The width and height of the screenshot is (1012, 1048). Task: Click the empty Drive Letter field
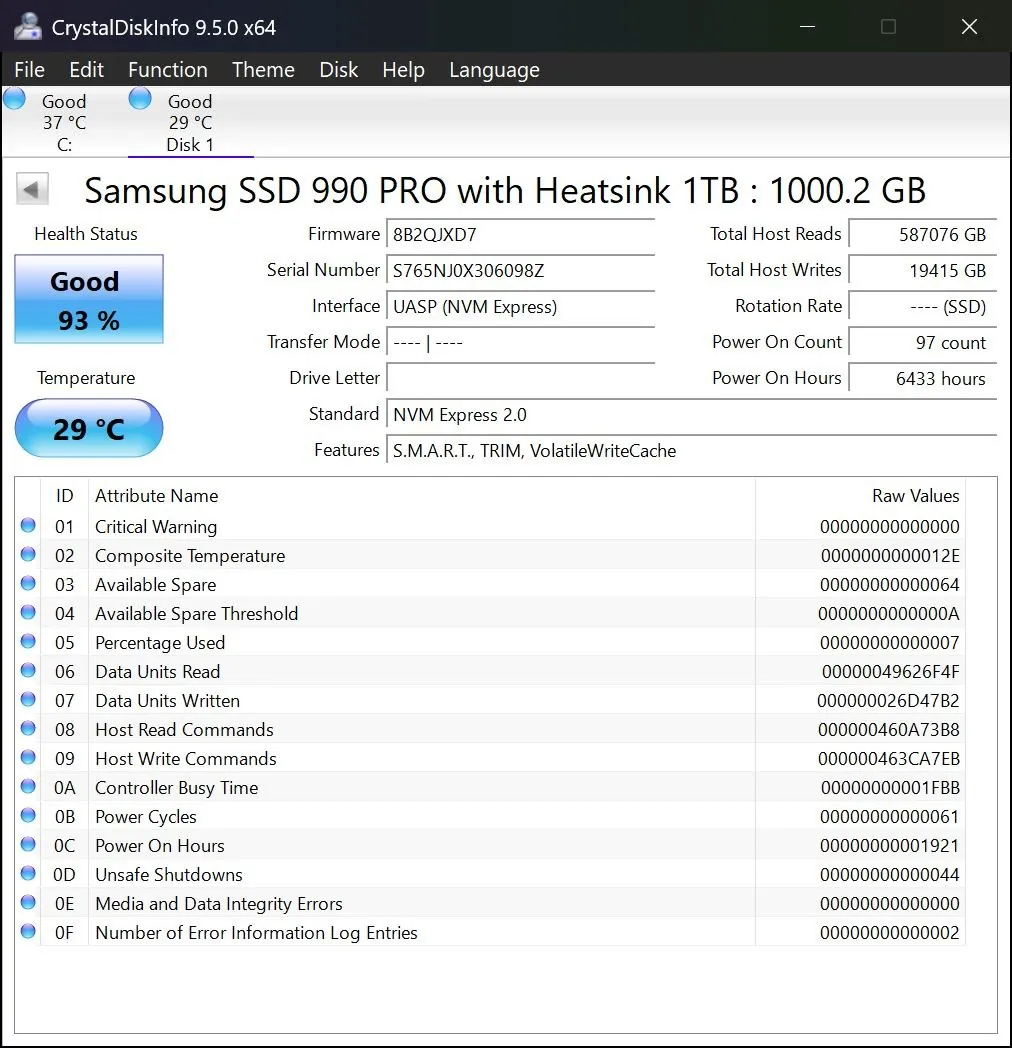click(x=520, y=379)
